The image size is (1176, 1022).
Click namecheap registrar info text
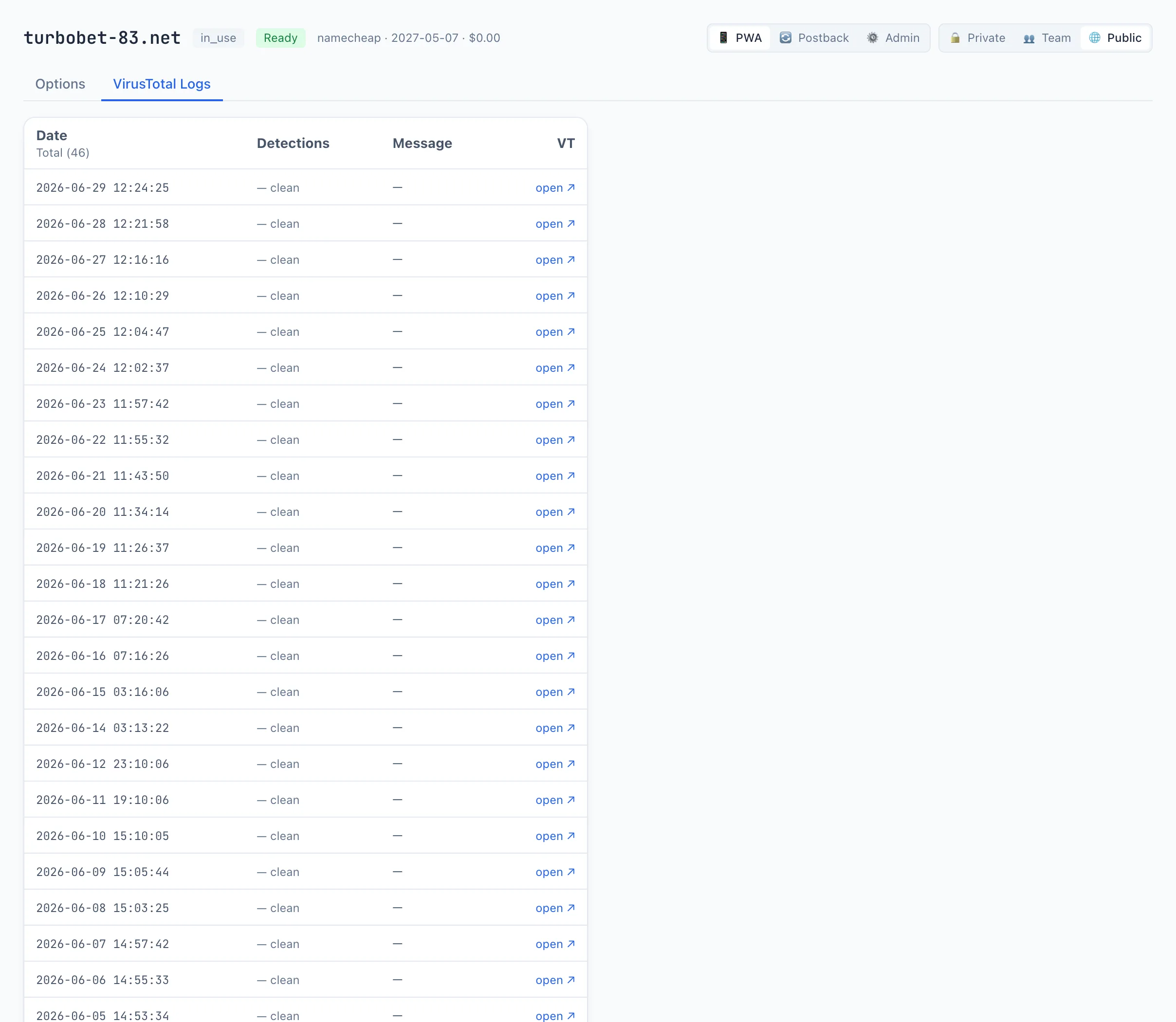tap(408, 37)
